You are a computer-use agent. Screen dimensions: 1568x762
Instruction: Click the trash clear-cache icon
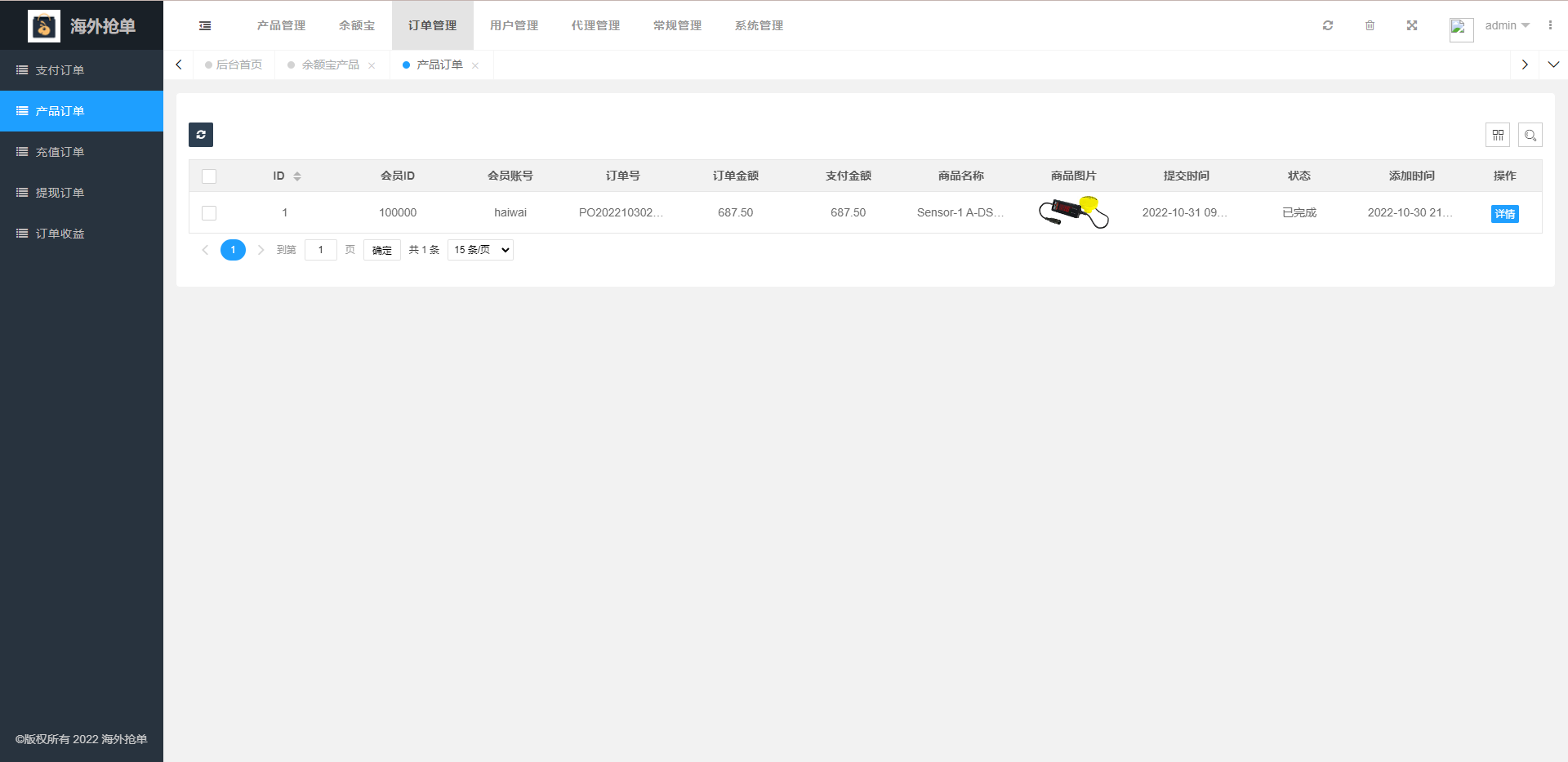(x=1370, y=25)
